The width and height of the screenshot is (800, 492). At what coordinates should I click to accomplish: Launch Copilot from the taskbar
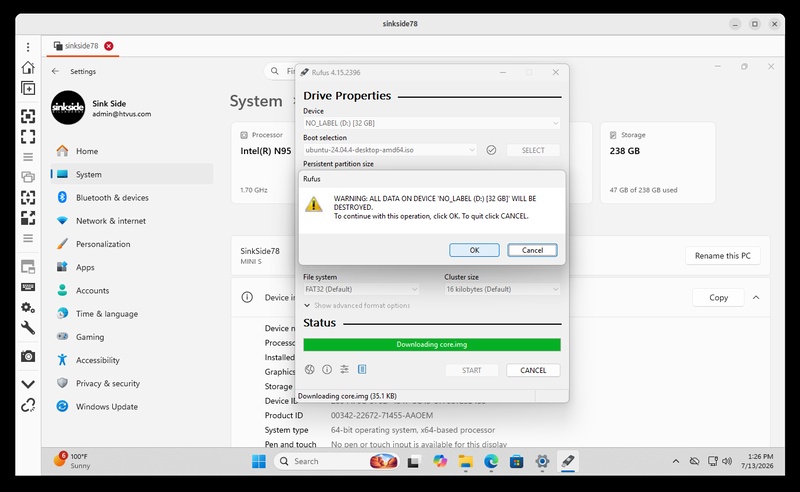tap(439, 461)
